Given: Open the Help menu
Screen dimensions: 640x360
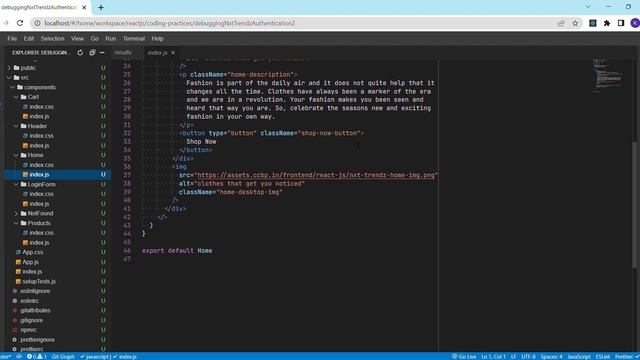Looking at the screenshot, I should 158,38.
